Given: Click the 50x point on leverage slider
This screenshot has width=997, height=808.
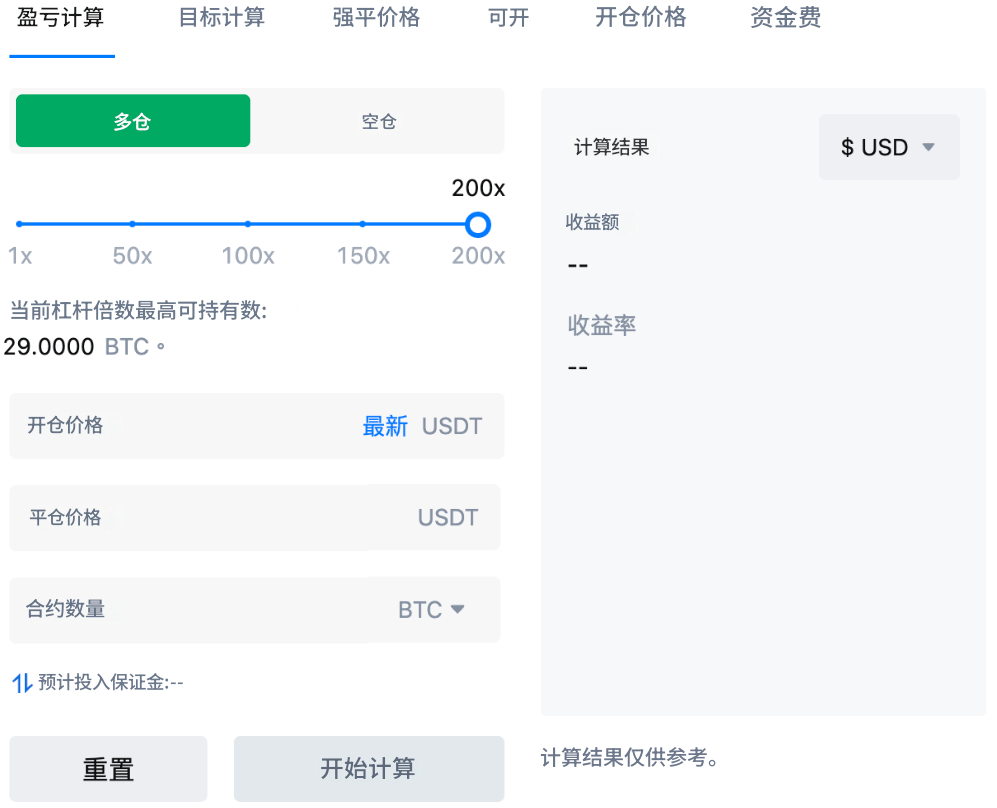Looking at the screenshot, I should pos(133,224).
